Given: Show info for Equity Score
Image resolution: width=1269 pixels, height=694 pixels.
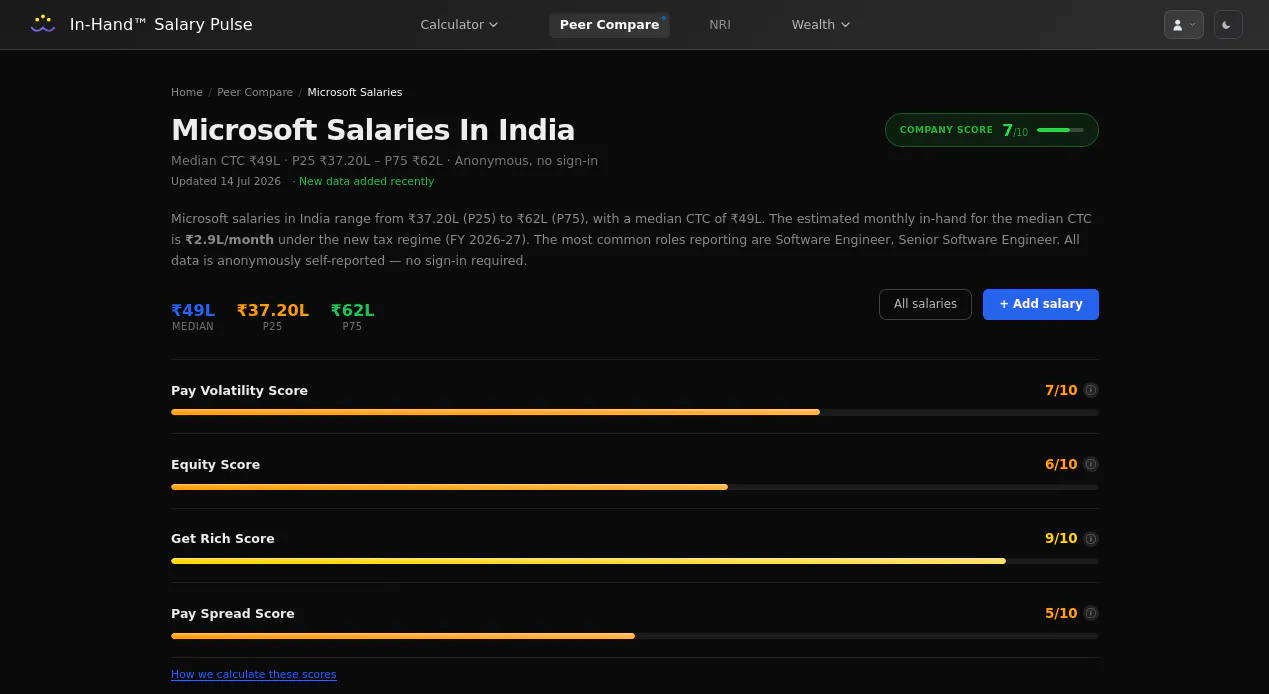Looking at the screenshot, I should [1091, 464].
